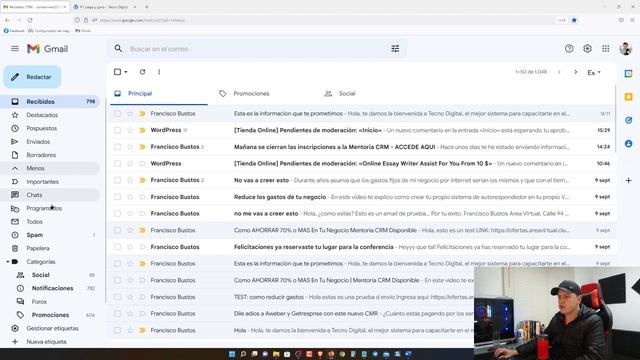This screenshot has width=640, height=360.
Task: Select the No vas a creer esto email checkbox
Action: (117, 180)
